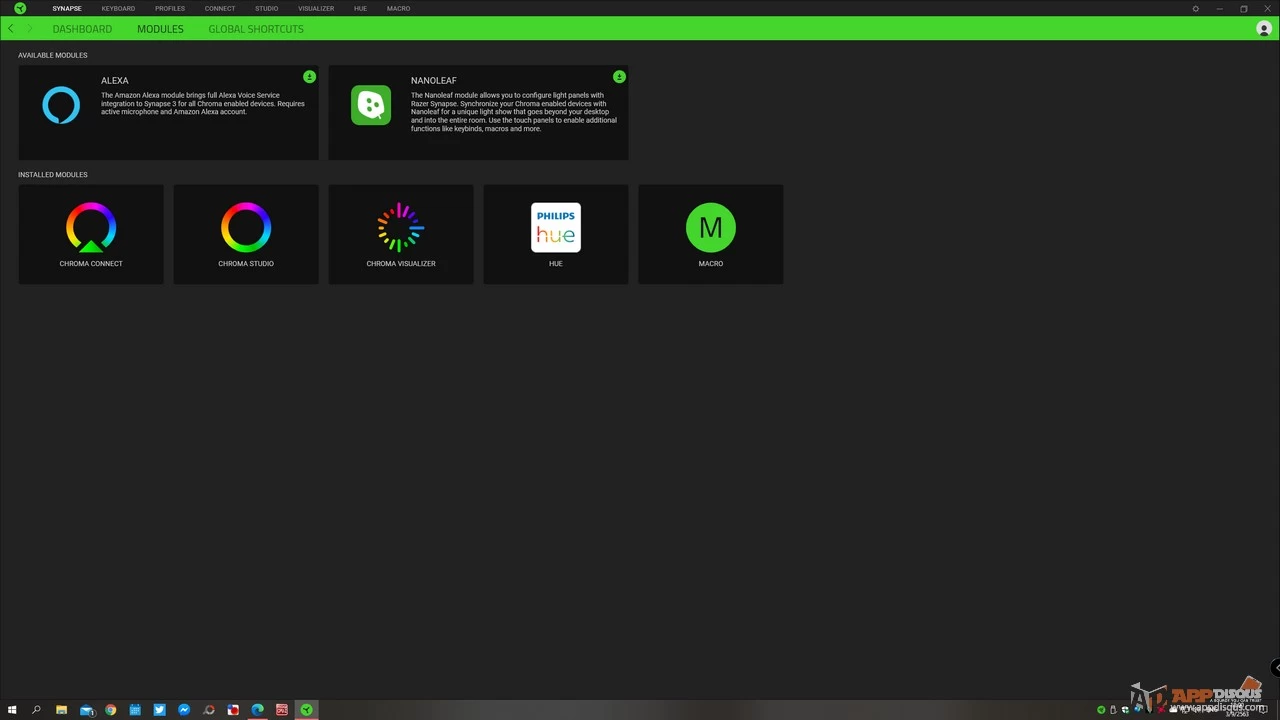The image size is (1280, 720).
Task: Open the Chroma Visualizer module
Action: (401, 234)
